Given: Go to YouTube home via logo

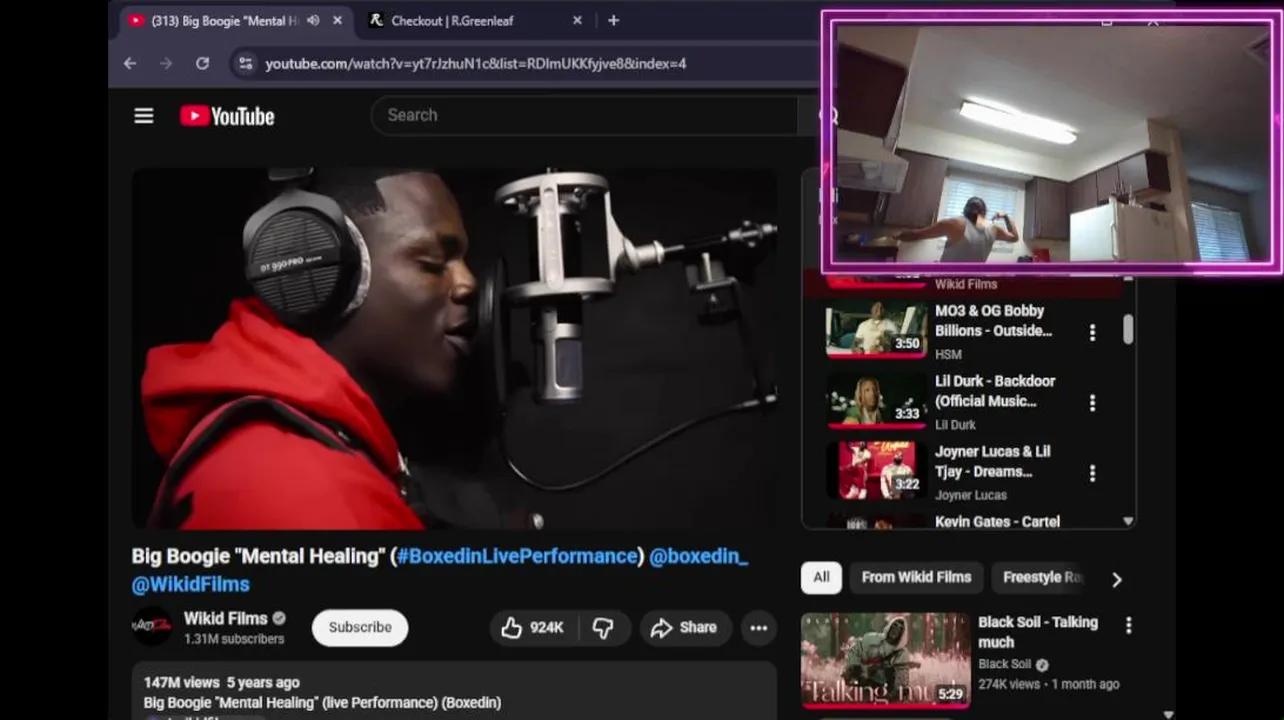Looking at the screenshot, I should tap(227, 116).
